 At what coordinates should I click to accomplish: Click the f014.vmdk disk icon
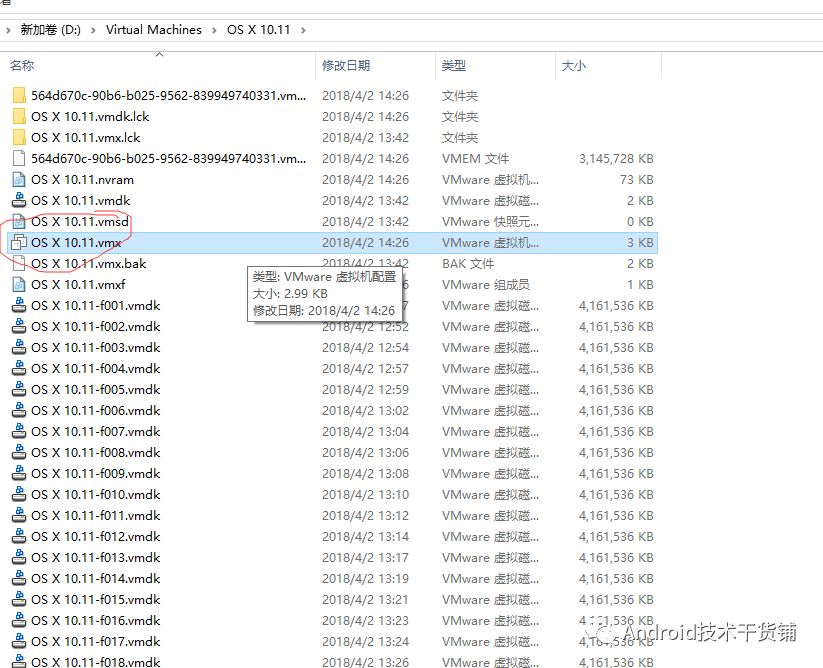click(x=19, y=578)
